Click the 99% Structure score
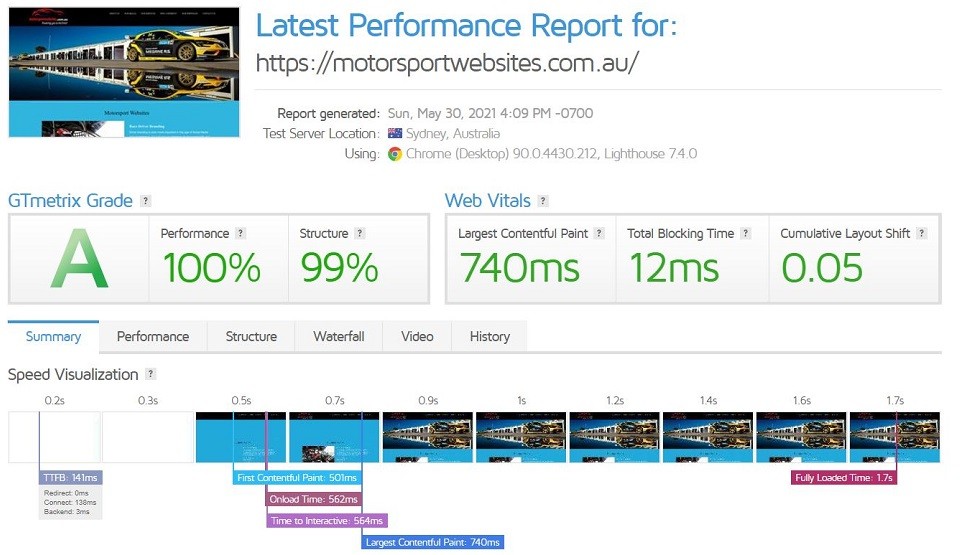 click(339, 268)
